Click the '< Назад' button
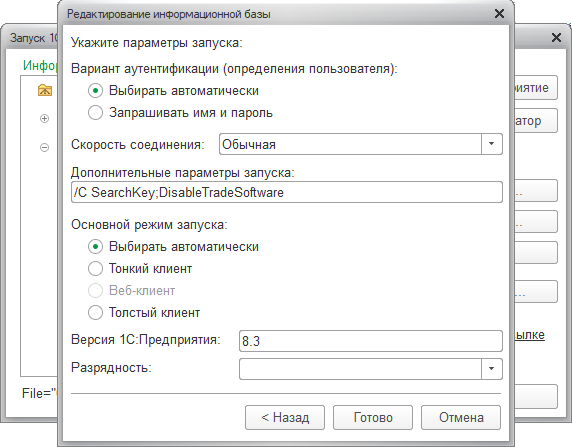Screen dimensions: 572x447 tap(285, 417)
